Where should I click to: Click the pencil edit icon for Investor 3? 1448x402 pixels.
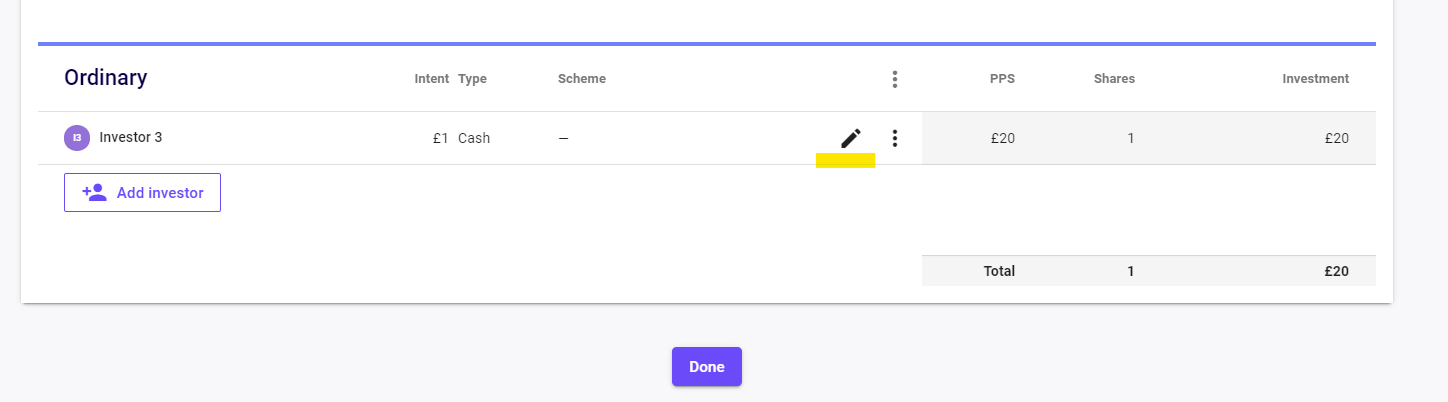(x=850, y=139)
